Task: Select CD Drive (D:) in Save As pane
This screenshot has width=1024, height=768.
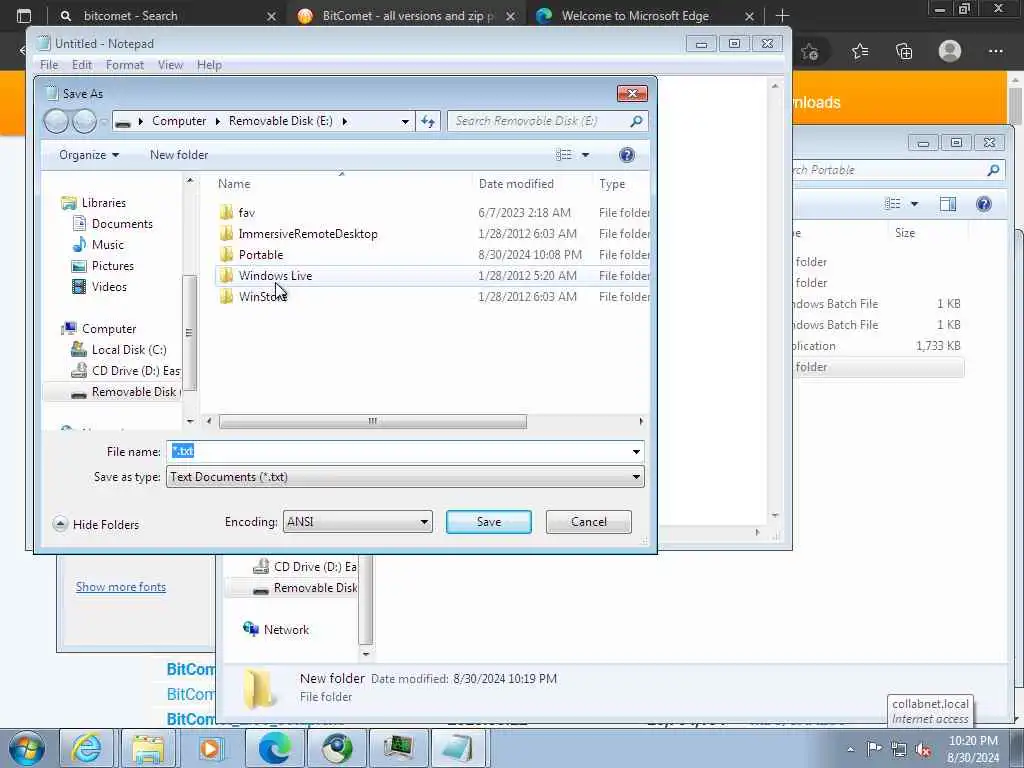Action: (x=135, y=371)
